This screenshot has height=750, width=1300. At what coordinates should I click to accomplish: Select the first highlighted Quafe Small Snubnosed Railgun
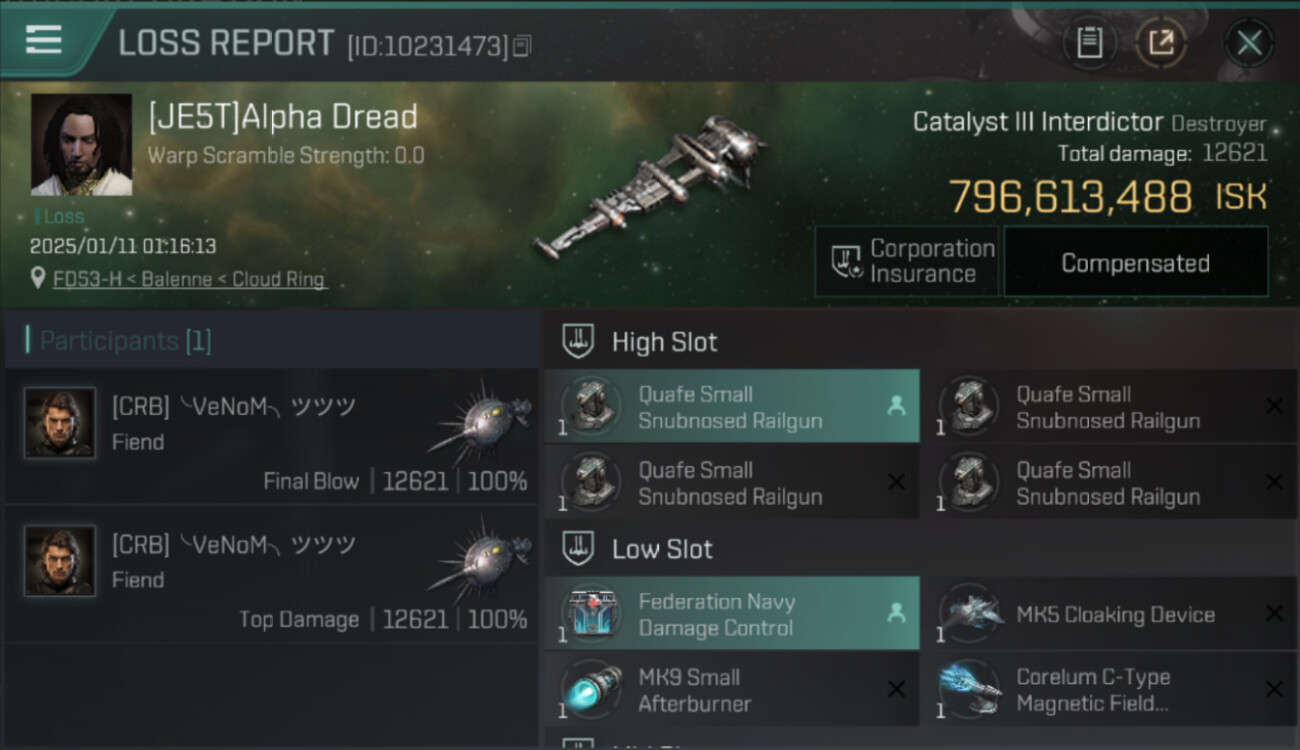pos(732,406)
